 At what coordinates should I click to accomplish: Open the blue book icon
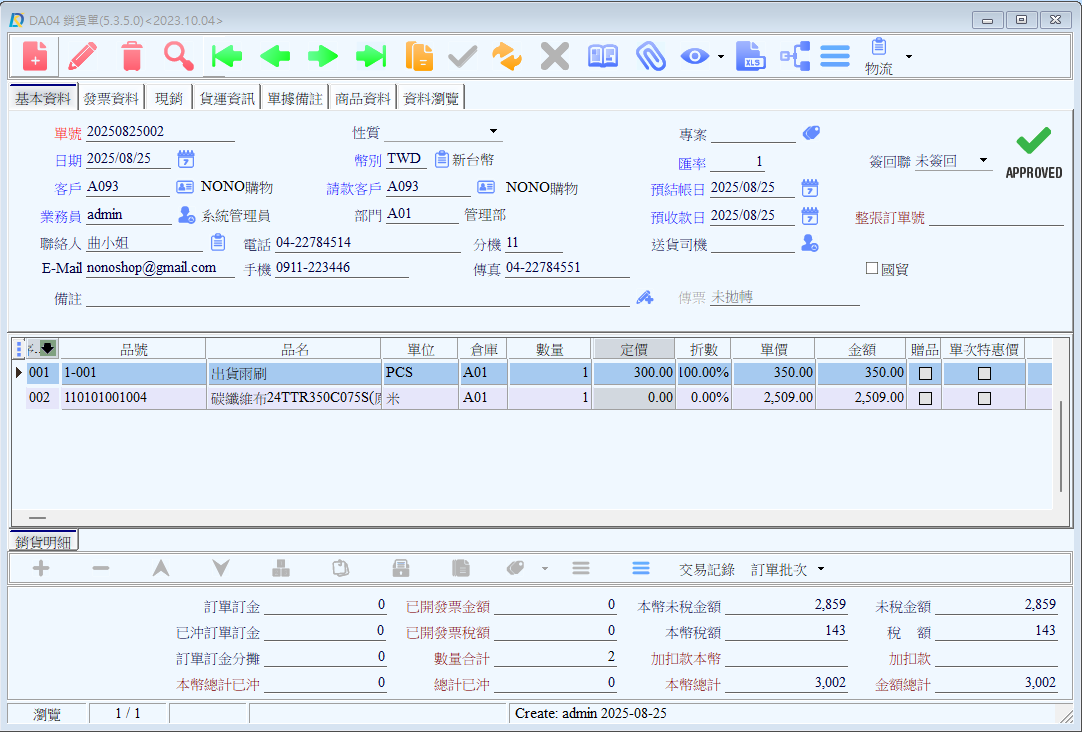[602, 56]
